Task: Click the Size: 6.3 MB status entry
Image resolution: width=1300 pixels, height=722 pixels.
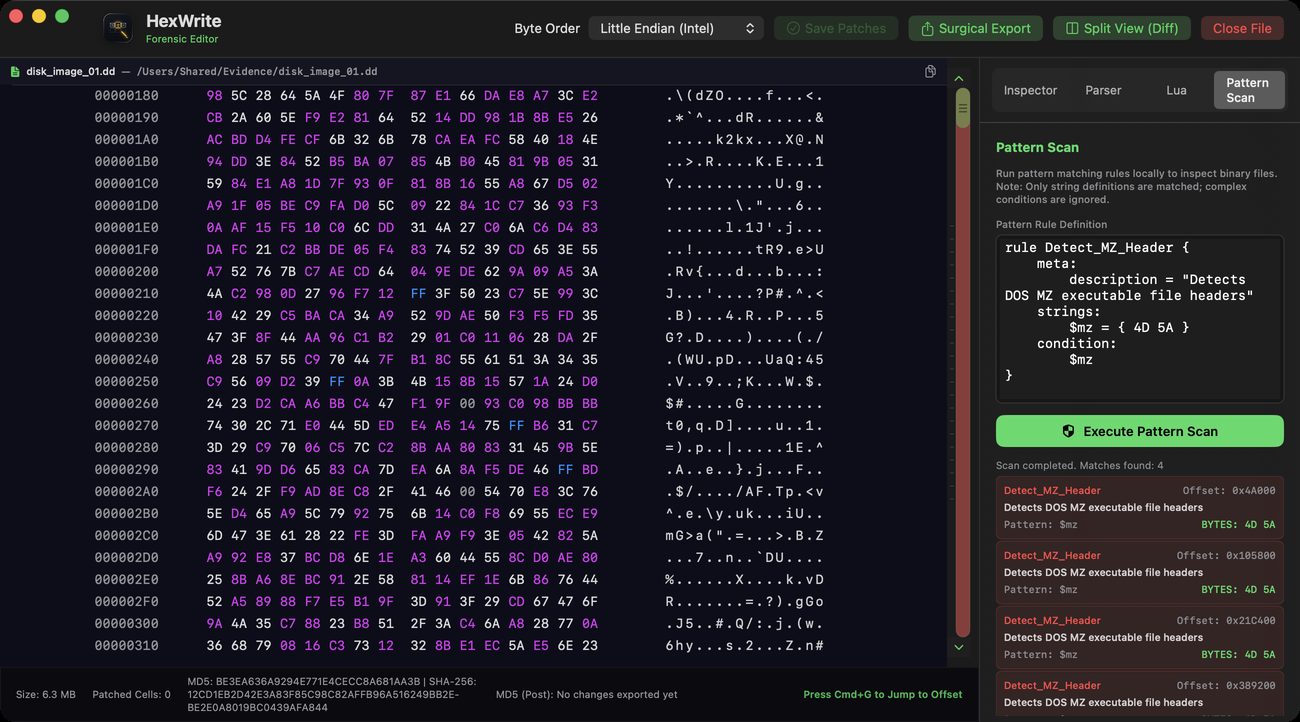Action: pyautogui.click(x=46, y=694)
